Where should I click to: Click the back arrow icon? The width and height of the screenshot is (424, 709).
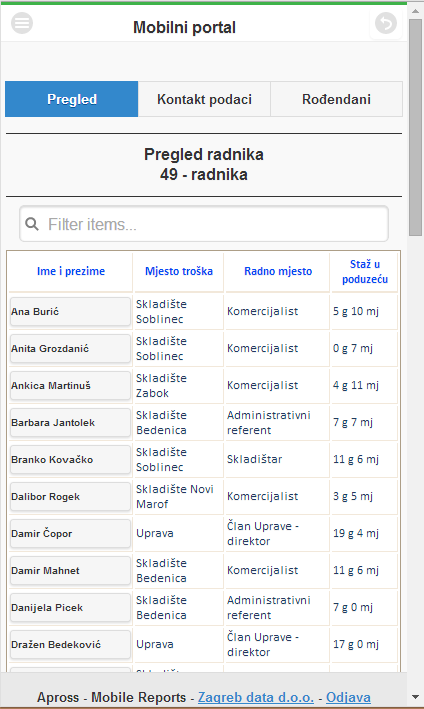click(x=386, y=23)
